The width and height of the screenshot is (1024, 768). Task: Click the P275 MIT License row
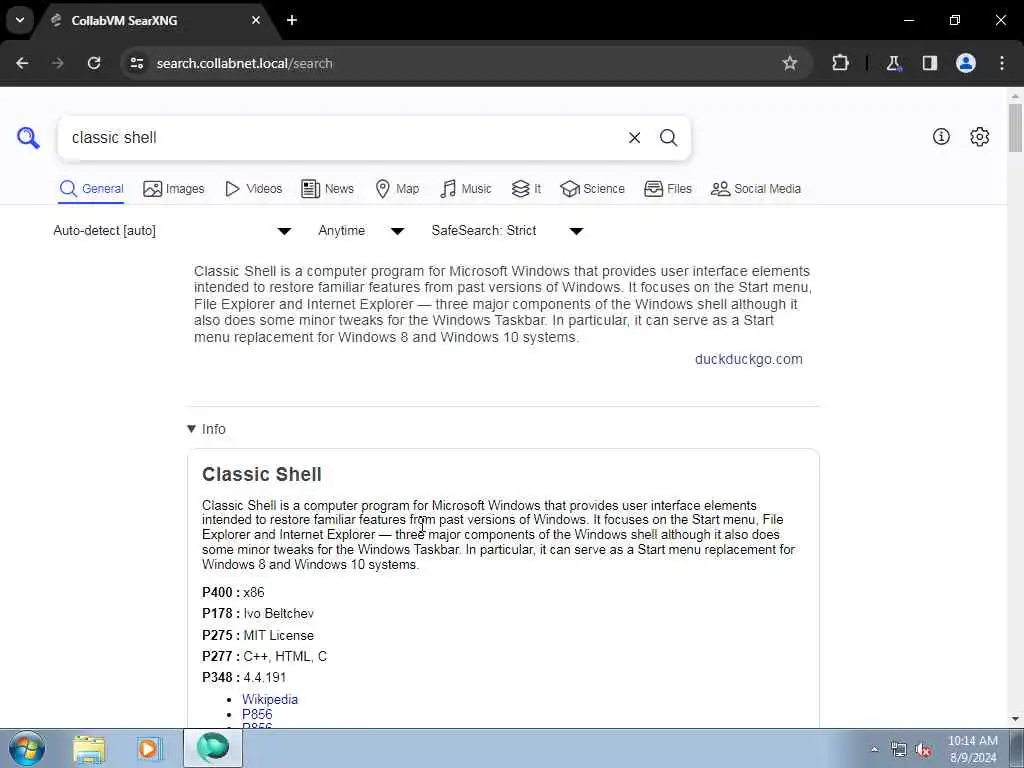[x=258, y=635]
